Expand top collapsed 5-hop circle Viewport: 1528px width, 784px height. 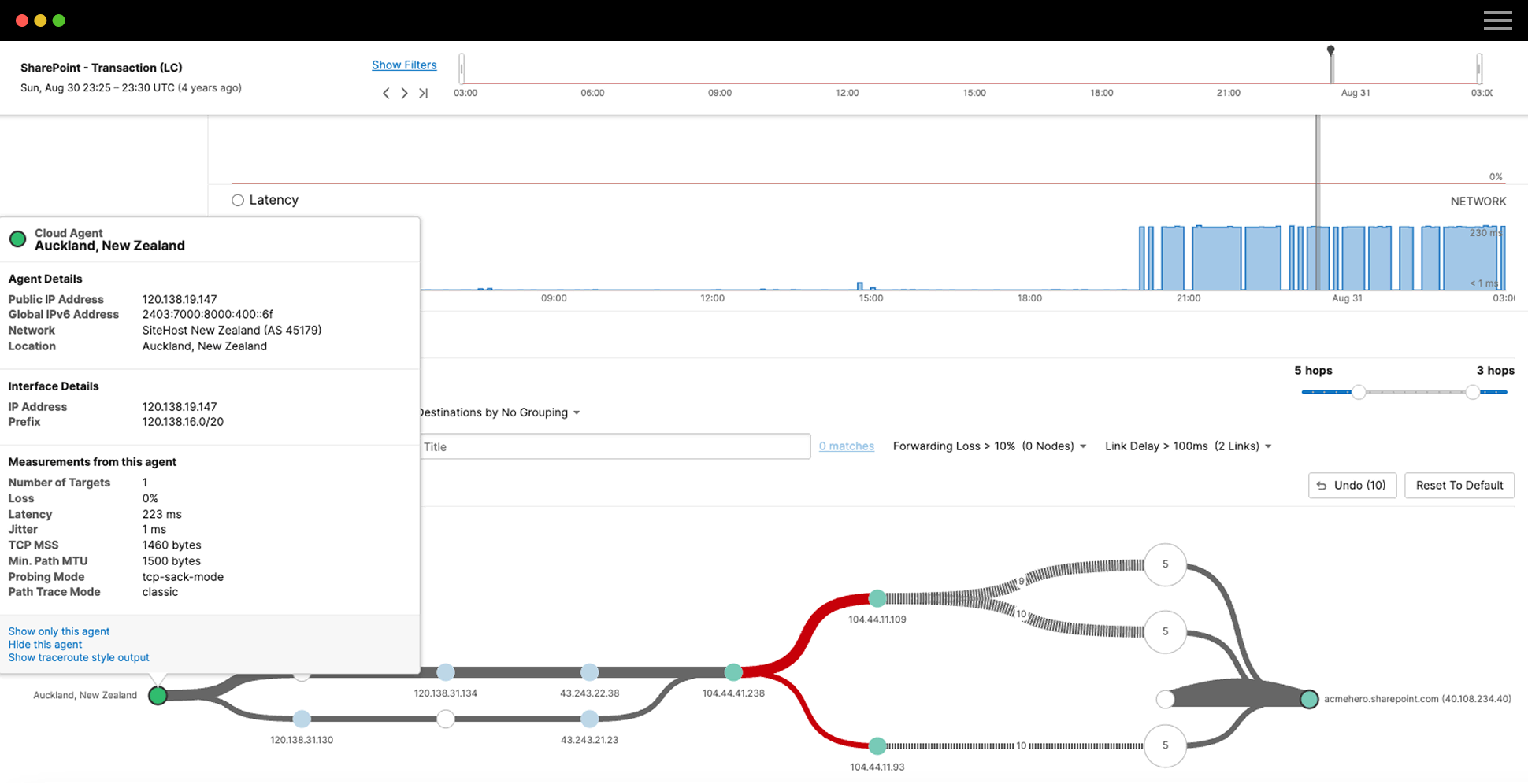pos(1165,564)
